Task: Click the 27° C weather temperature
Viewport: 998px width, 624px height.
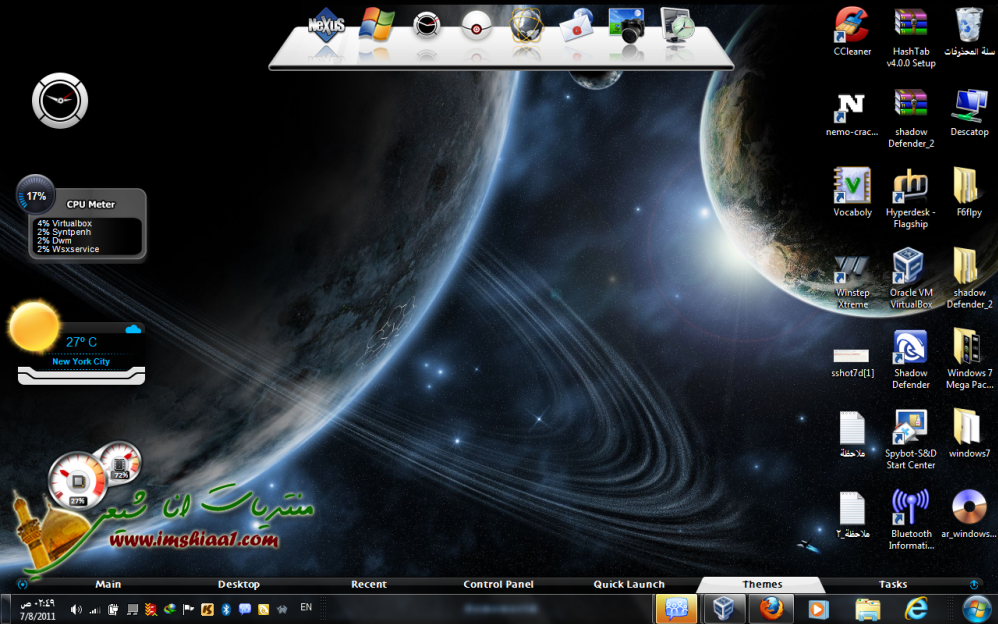Action: click(x=81, y=342)
